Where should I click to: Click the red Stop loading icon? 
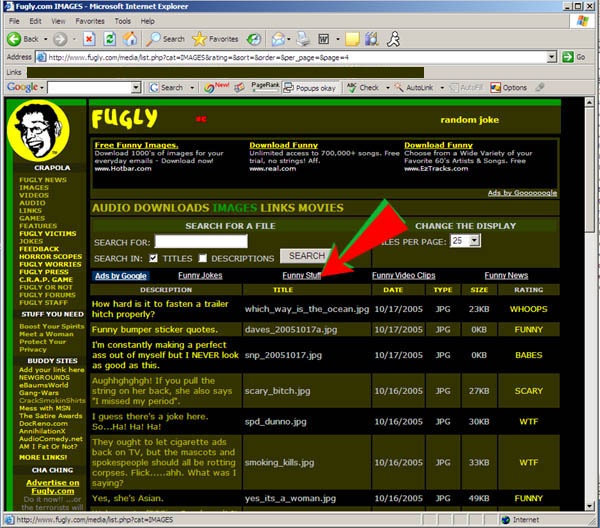(x=89, y=39)
